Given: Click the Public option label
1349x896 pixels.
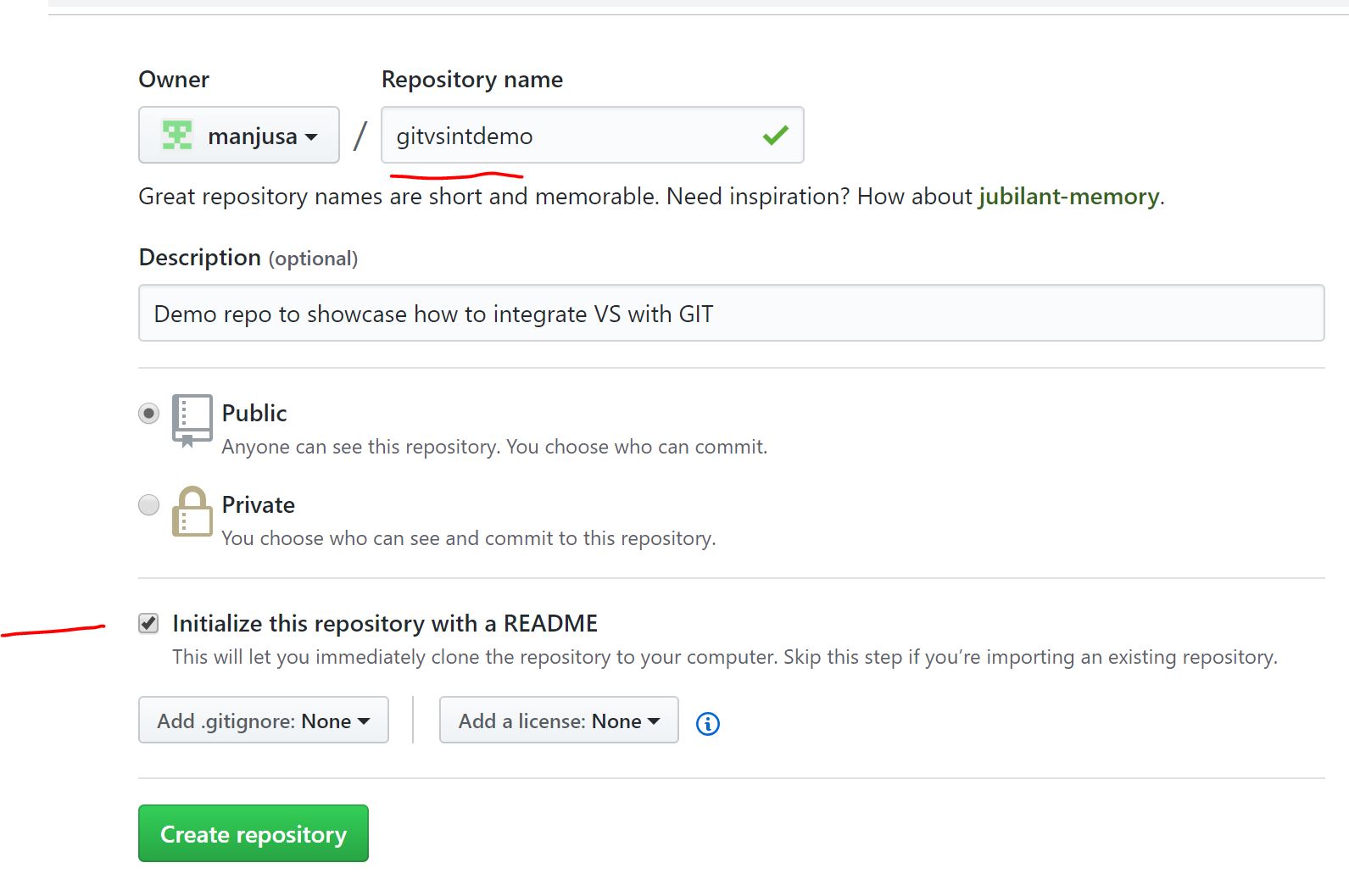Looking at the screenshot, I should (254, 414).
